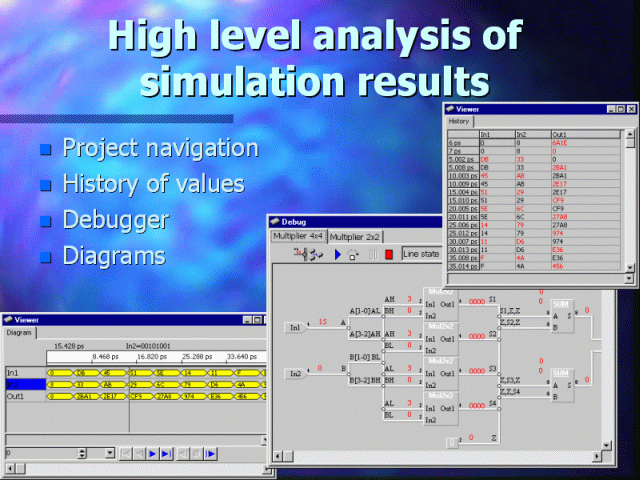
Task: Click the step-over icon in Debug toolbar
Action: point(354,255)
